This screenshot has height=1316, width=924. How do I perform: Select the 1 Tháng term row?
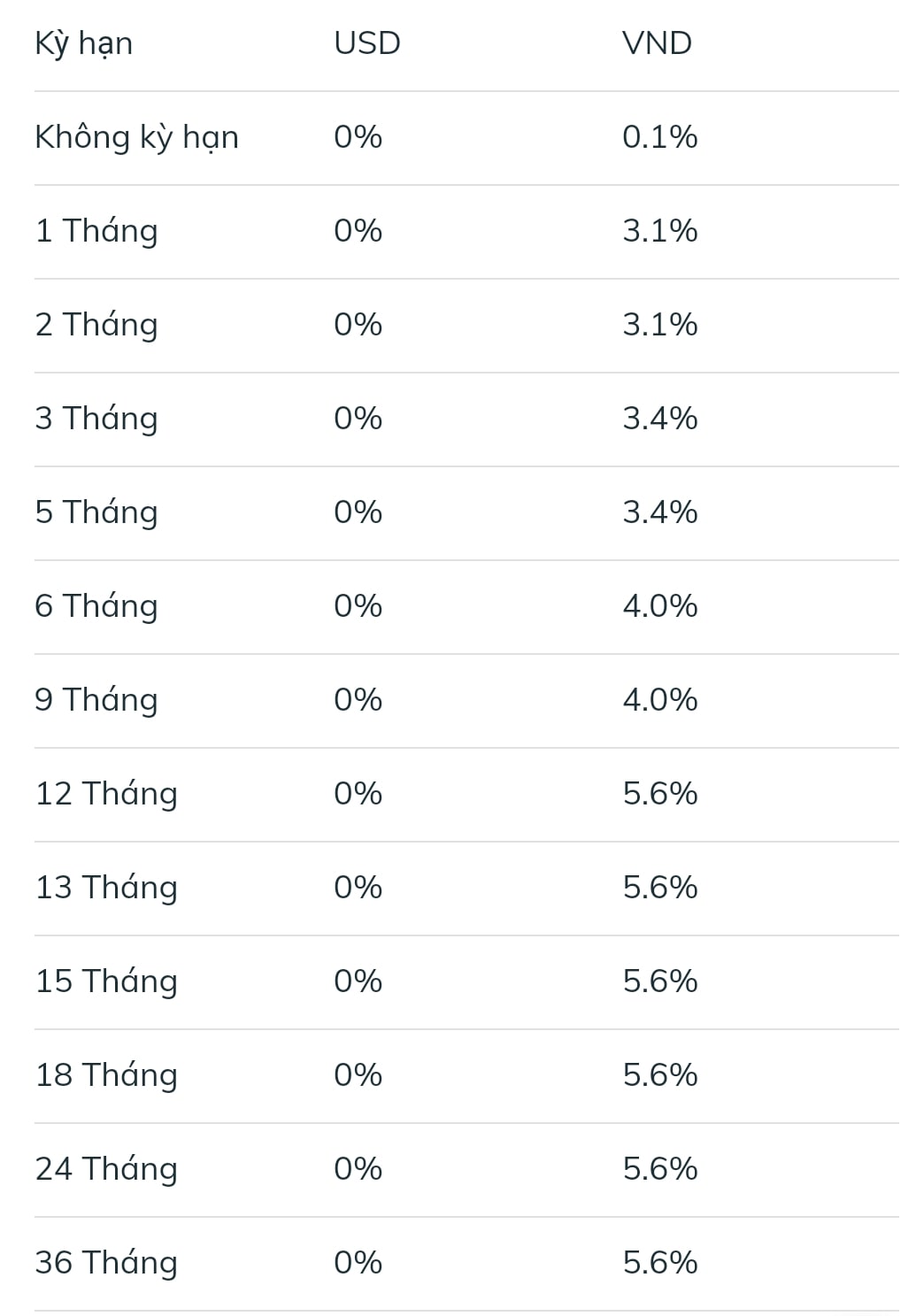466,232
